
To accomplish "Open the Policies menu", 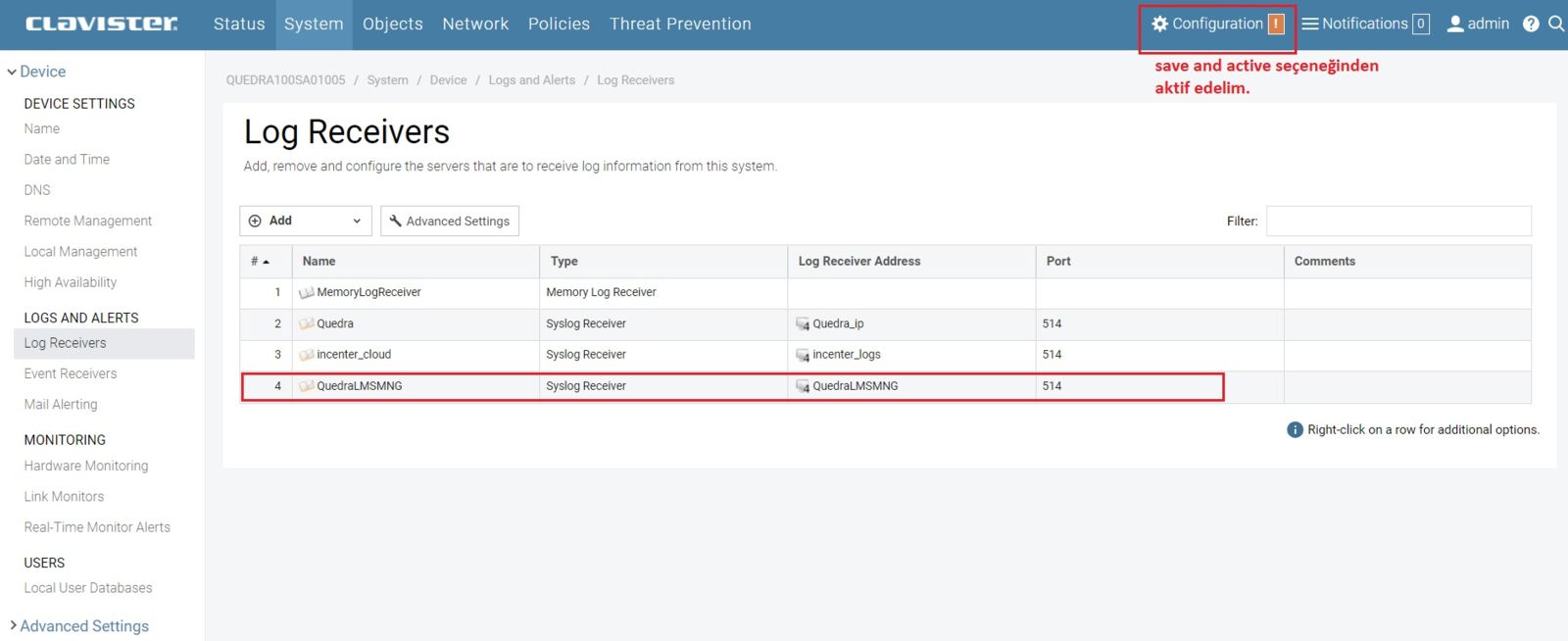I will pos(559,24).
